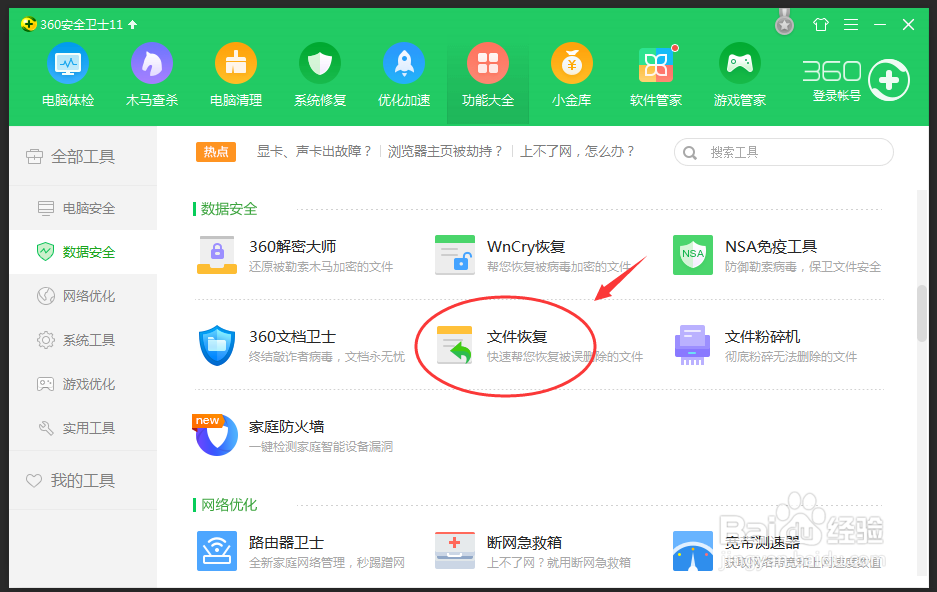
Task: Select 数据安全 sidebar category
Action: pos(83,252)
